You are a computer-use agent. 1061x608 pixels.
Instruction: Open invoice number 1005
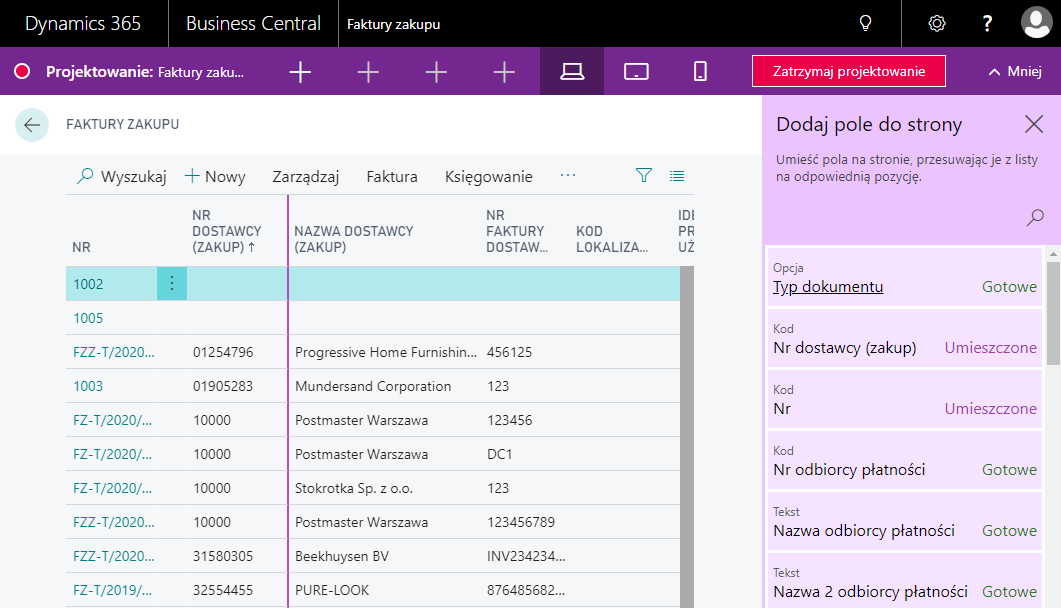[x=88, y=318]
